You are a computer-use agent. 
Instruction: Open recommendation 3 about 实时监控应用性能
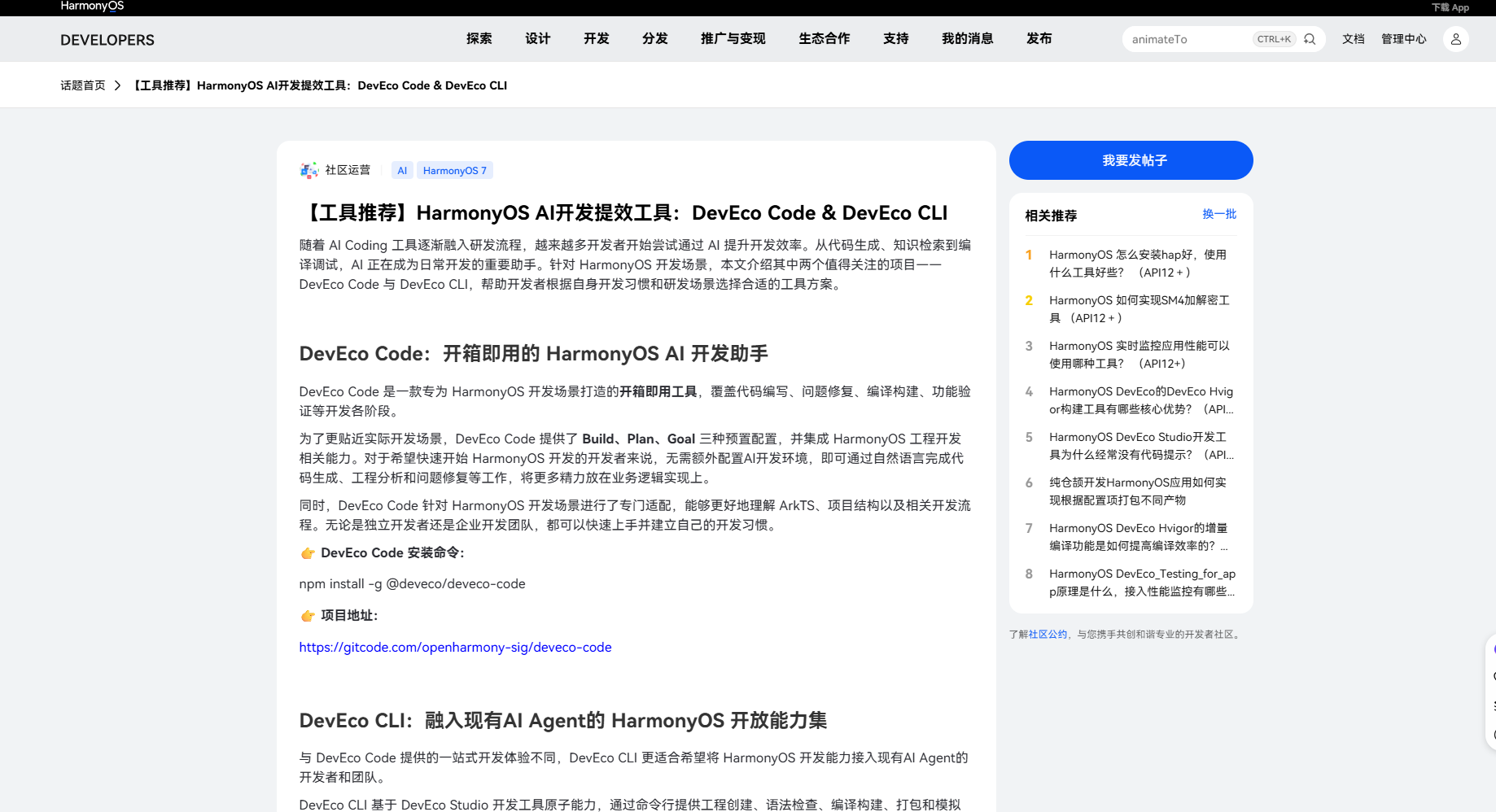[x=1139, y=355]
